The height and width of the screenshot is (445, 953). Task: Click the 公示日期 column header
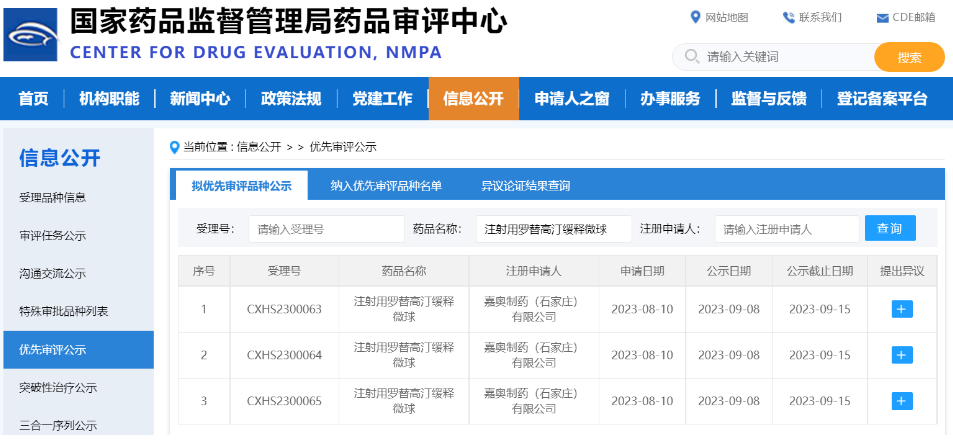tap(729, 271)
